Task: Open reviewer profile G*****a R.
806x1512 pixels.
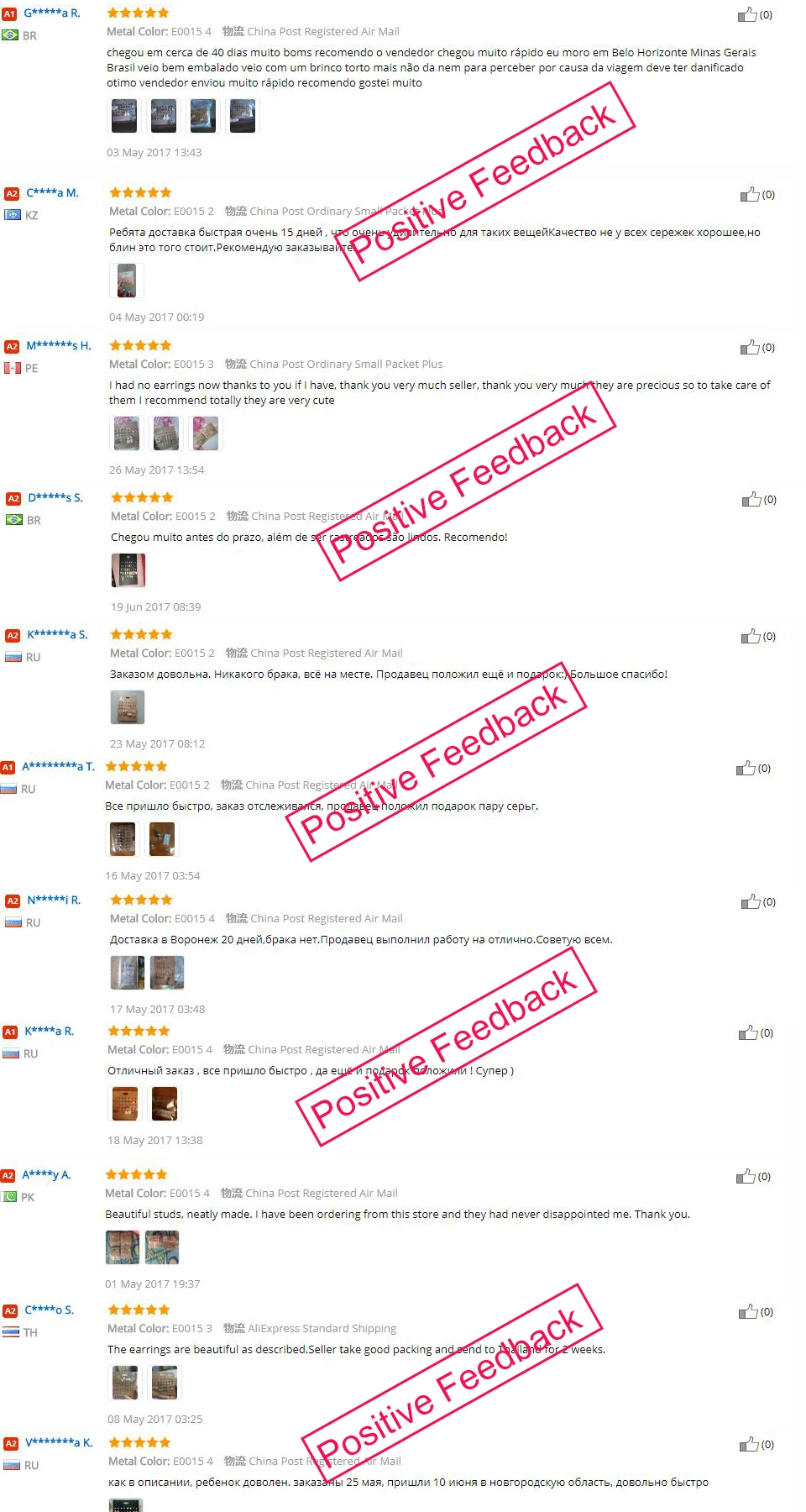Action: [x=52, y=13]
